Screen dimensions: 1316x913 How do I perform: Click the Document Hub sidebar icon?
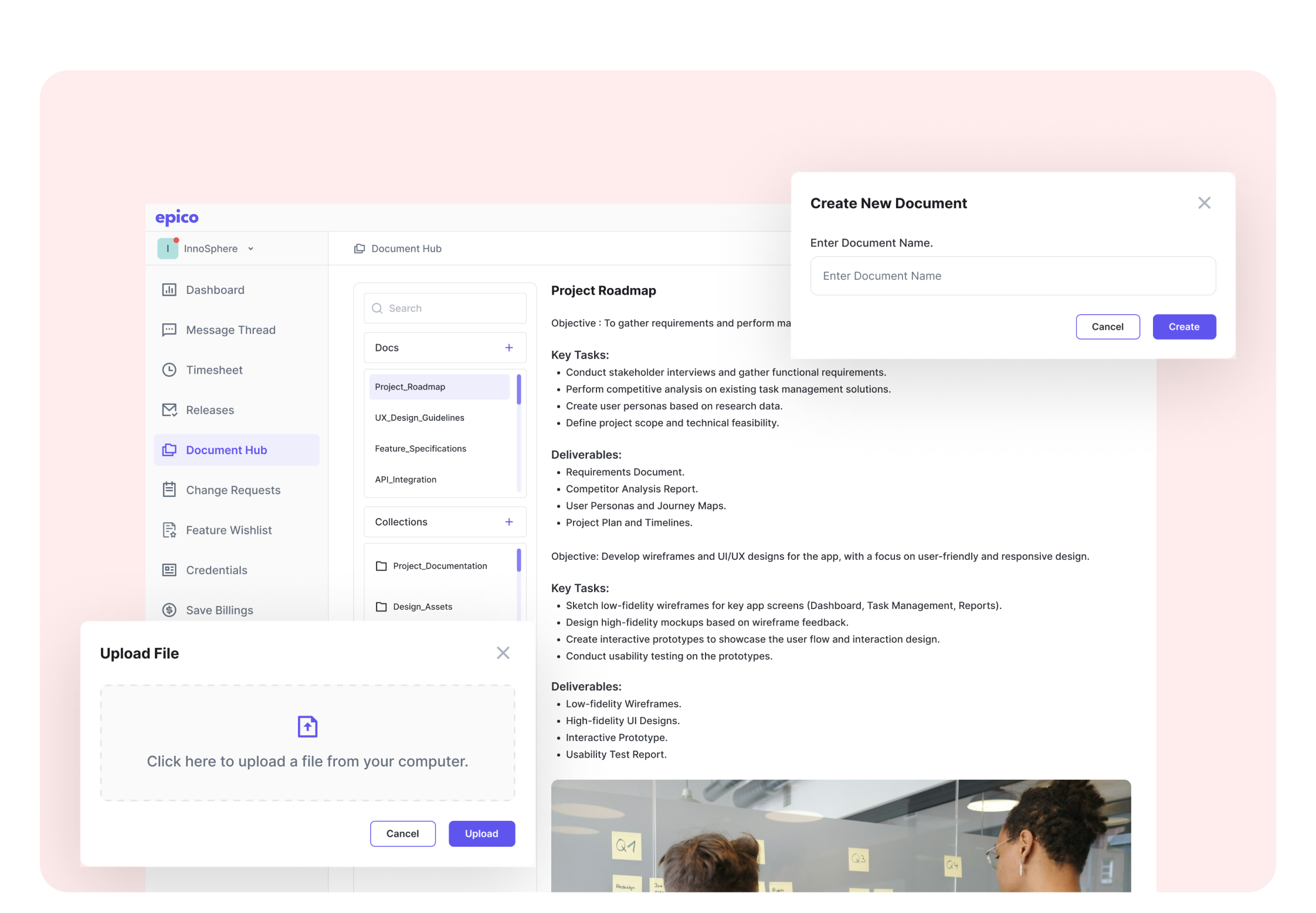click(169, 450)
